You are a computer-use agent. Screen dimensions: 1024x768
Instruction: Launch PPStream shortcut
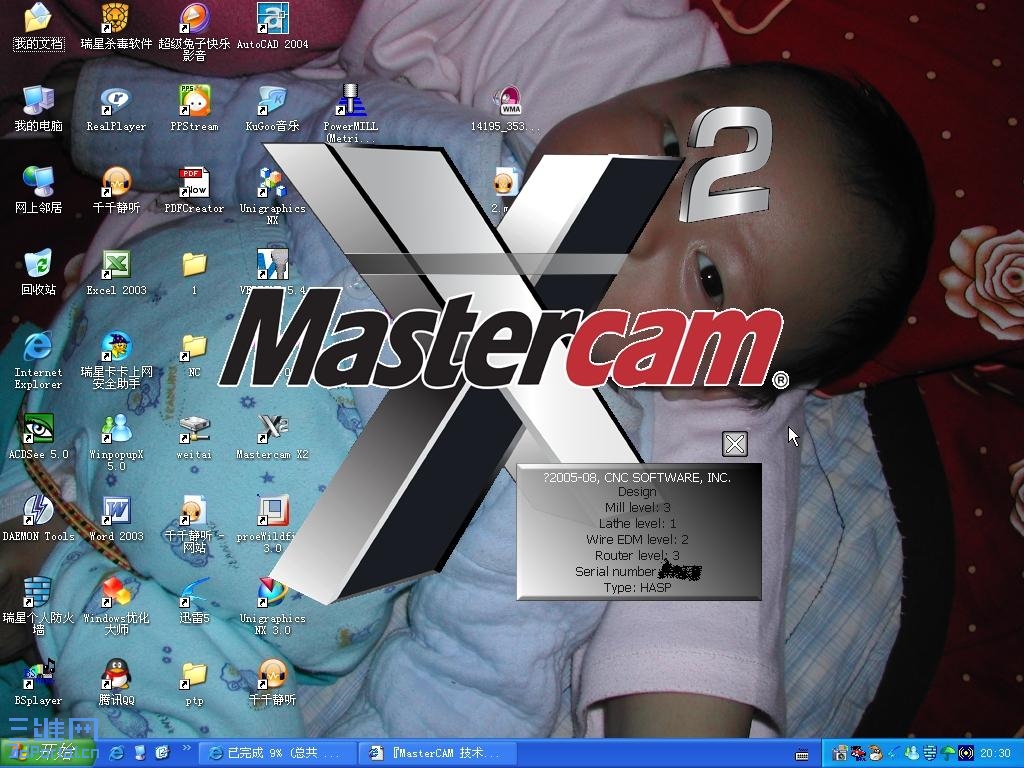pos(194,109)
